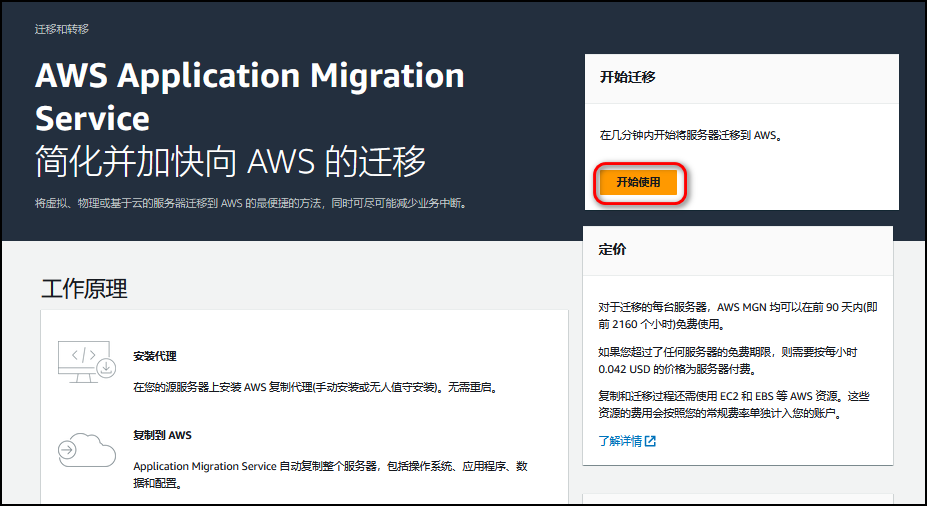Open the 了解详情 pricing link
This screenshot has width=927, height=506.
click(620, 441)
